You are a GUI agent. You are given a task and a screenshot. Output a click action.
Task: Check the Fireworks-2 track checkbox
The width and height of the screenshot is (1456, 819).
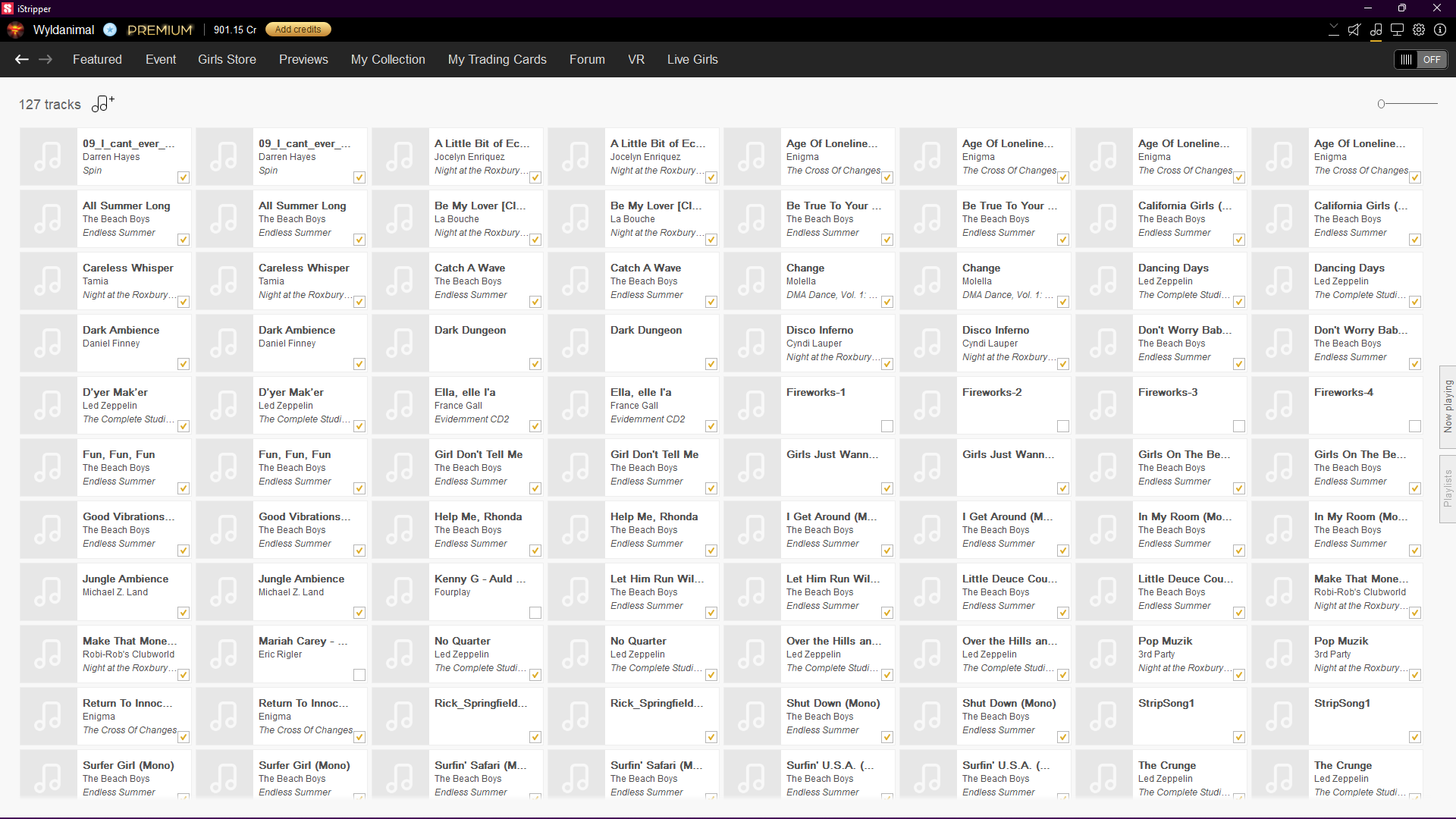tap(1063, 426)
